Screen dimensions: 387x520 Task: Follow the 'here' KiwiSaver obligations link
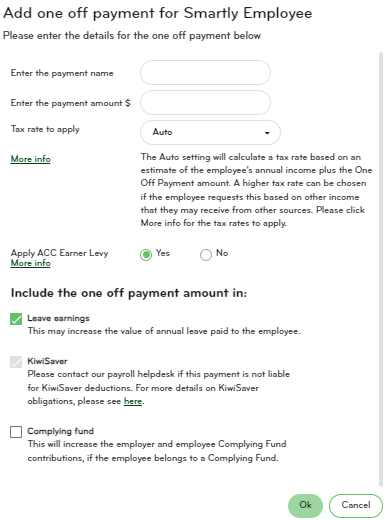[133, 401]
